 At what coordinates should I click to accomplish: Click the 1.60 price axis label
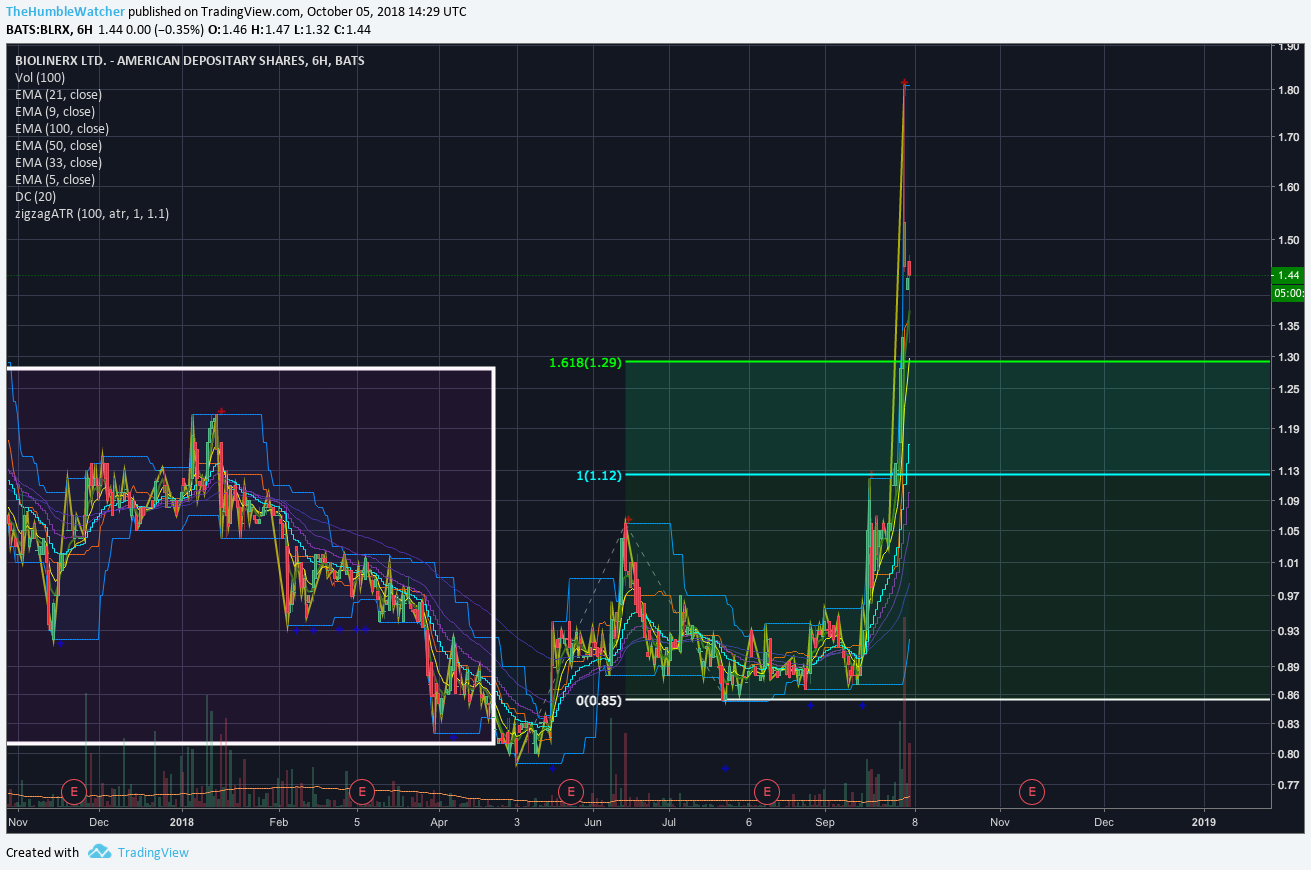1288,186
